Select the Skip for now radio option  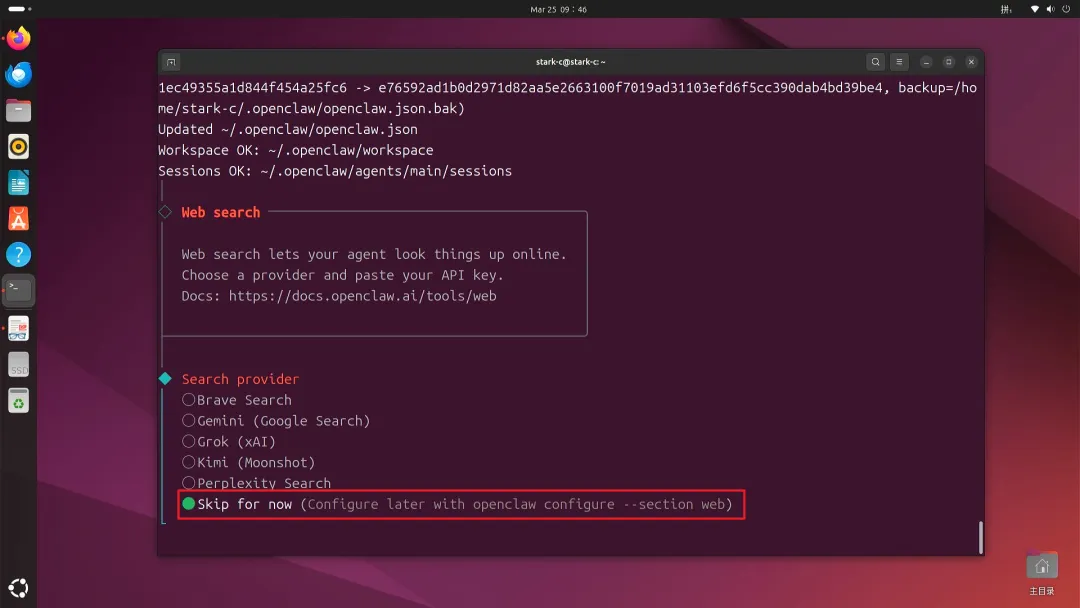(188, 504)
